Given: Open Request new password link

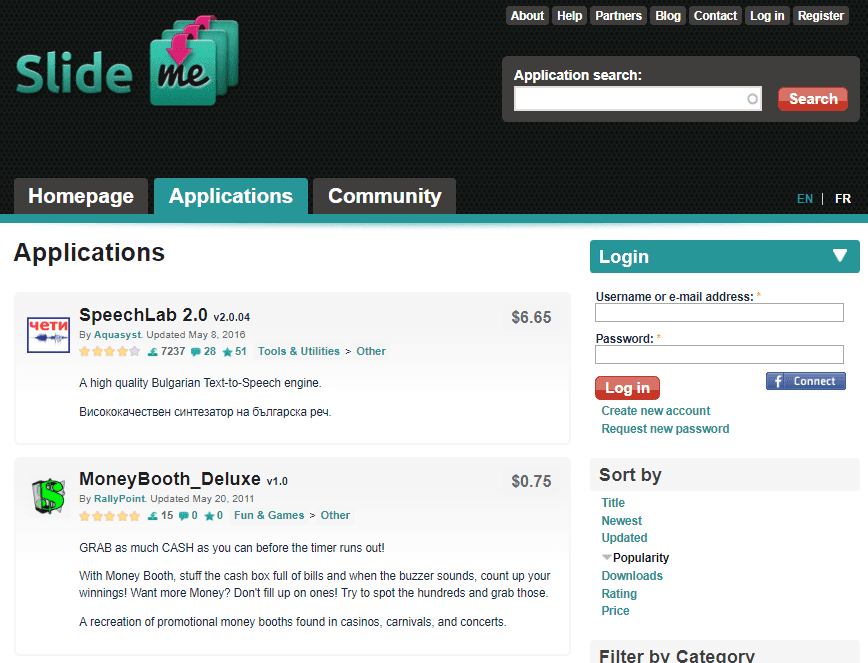Looking at the screenshot, I should [665, 429].
